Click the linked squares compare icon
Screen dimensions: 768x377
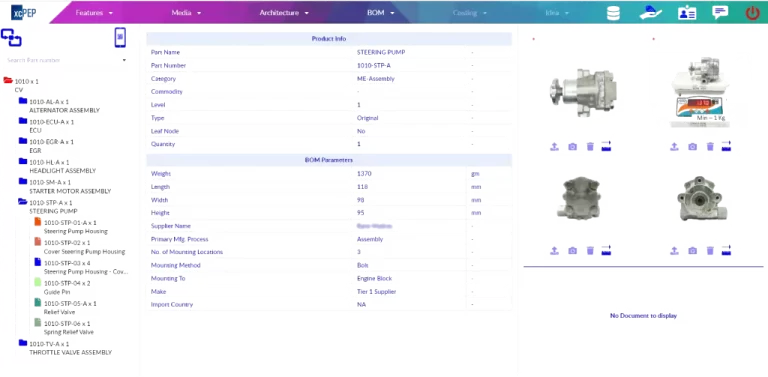[11, 38]
